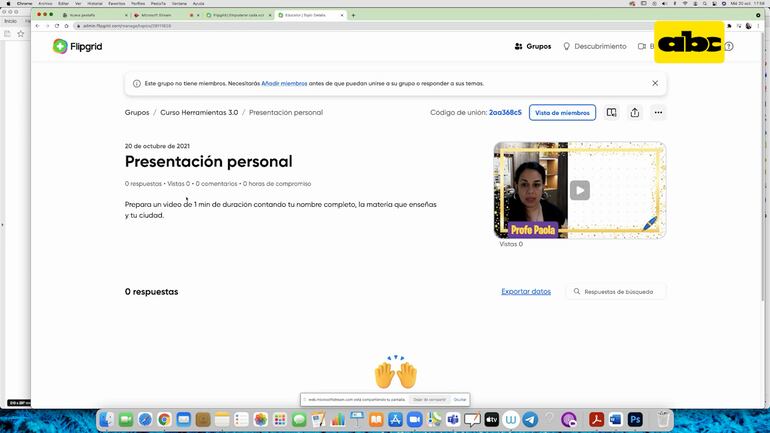Open Photoshop from the Dock
The height and width of the screenshot is (433, 770).
tap(635, 420)
